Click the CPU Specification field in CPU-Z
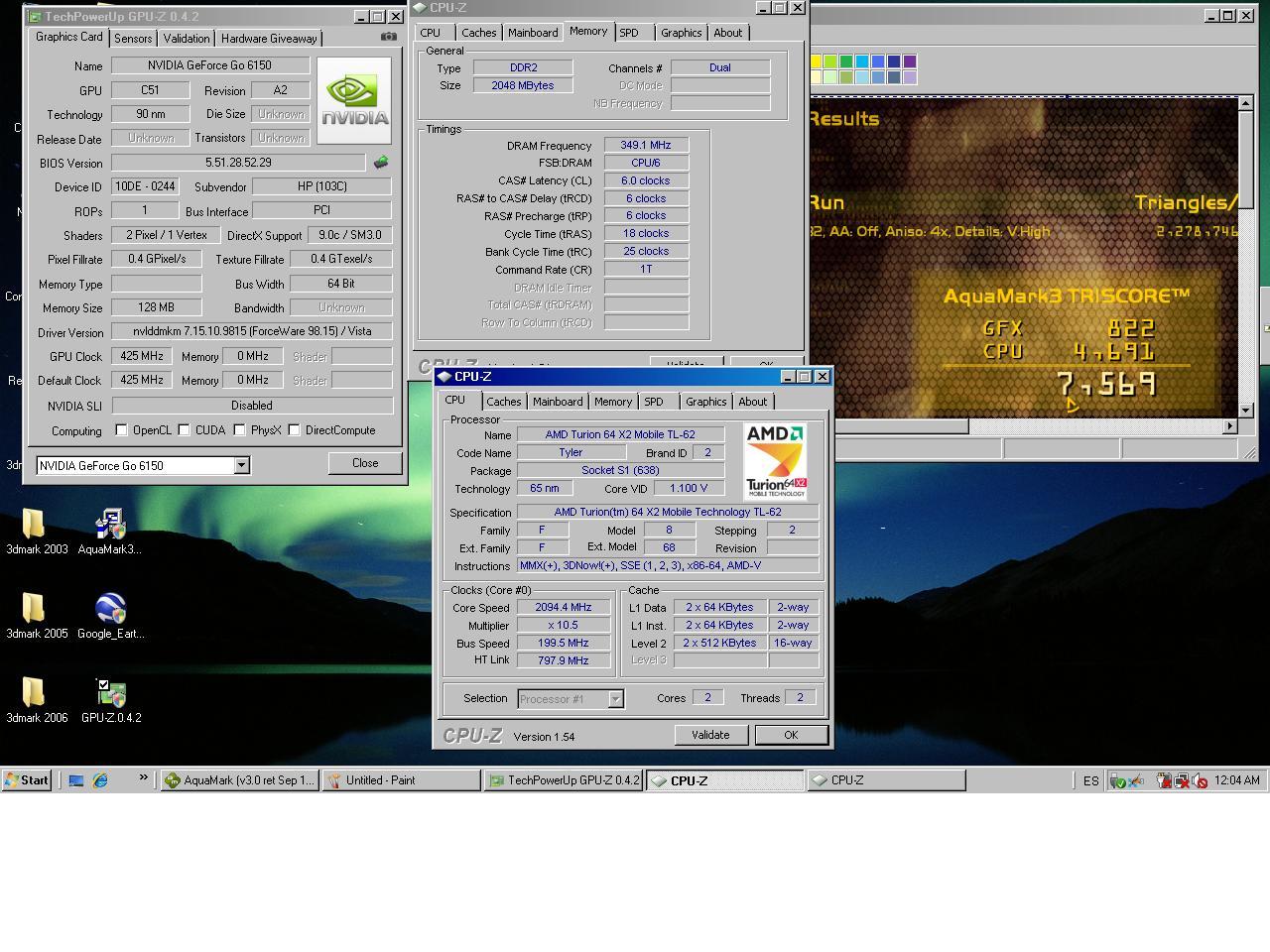Viewport: 1270px width, 952px height. 668,513
